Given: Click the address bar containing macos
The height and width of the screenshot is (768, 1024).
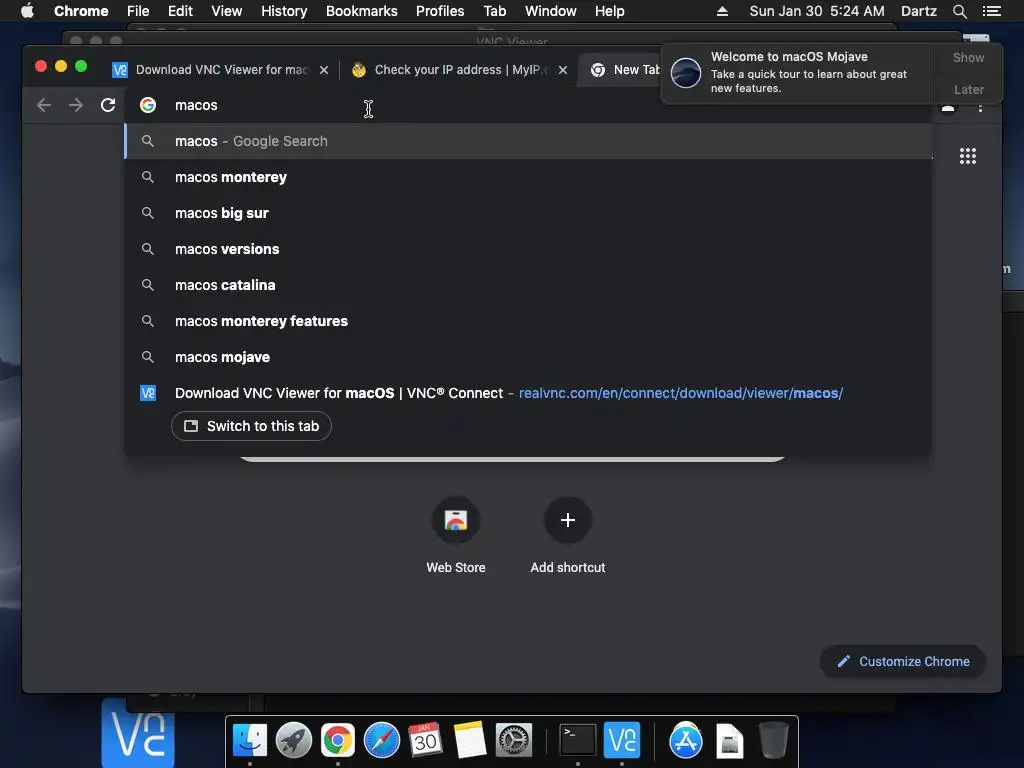Looking at the screenshot, I should tap(528, 105).
